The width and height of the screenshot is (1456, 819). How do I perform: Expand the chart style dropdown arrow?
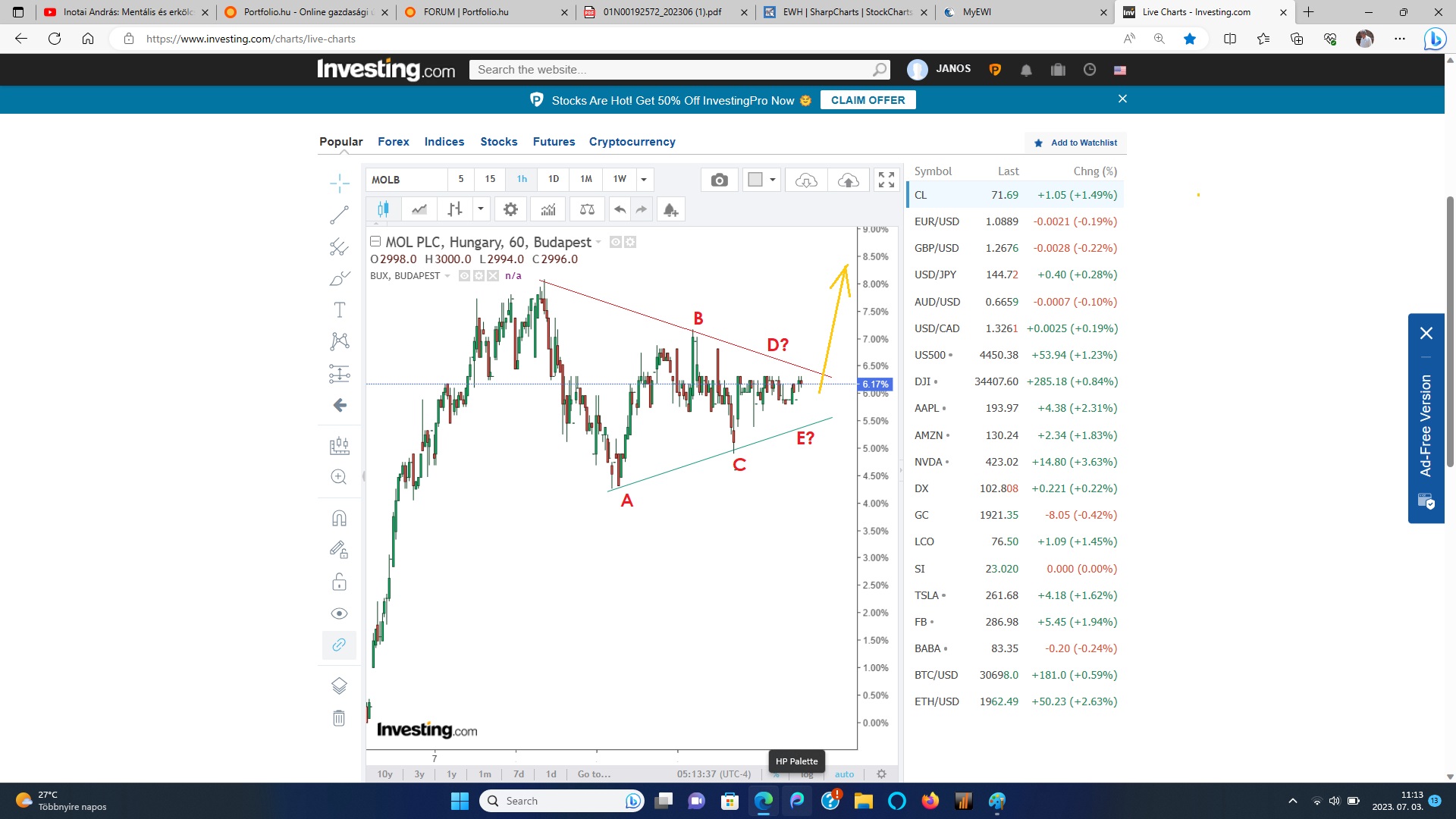click(481, 209)
